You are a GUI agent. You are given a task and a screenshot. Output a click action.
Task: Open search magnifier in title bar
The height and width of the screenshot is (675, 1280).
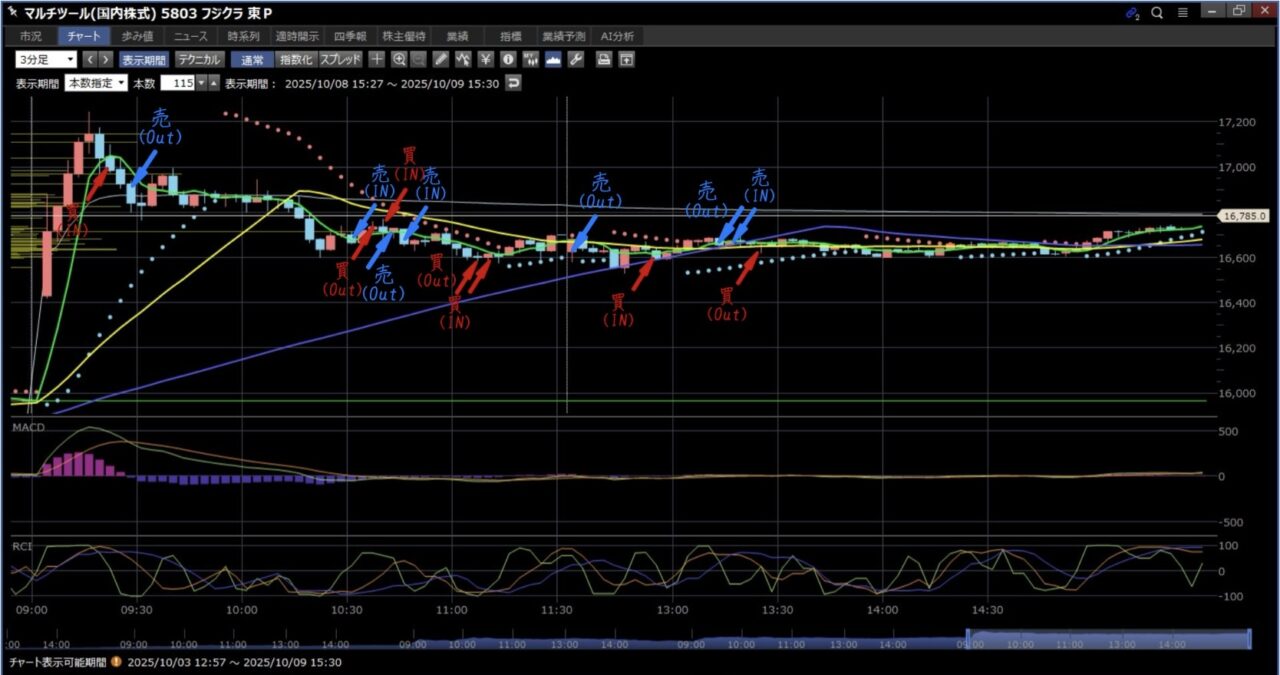coord(1157,13)
